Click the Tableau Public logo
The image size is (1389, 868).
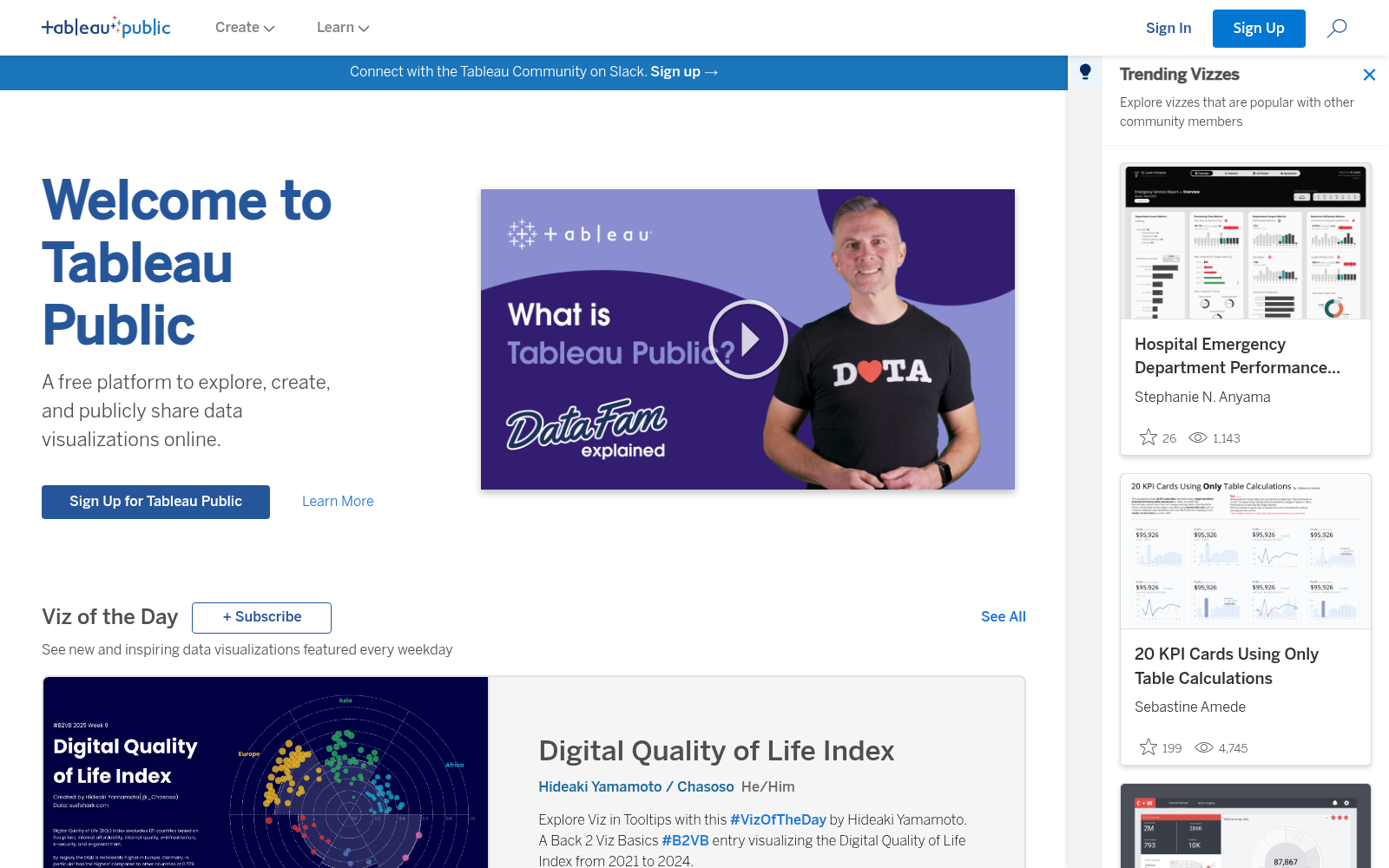point(106,28)
